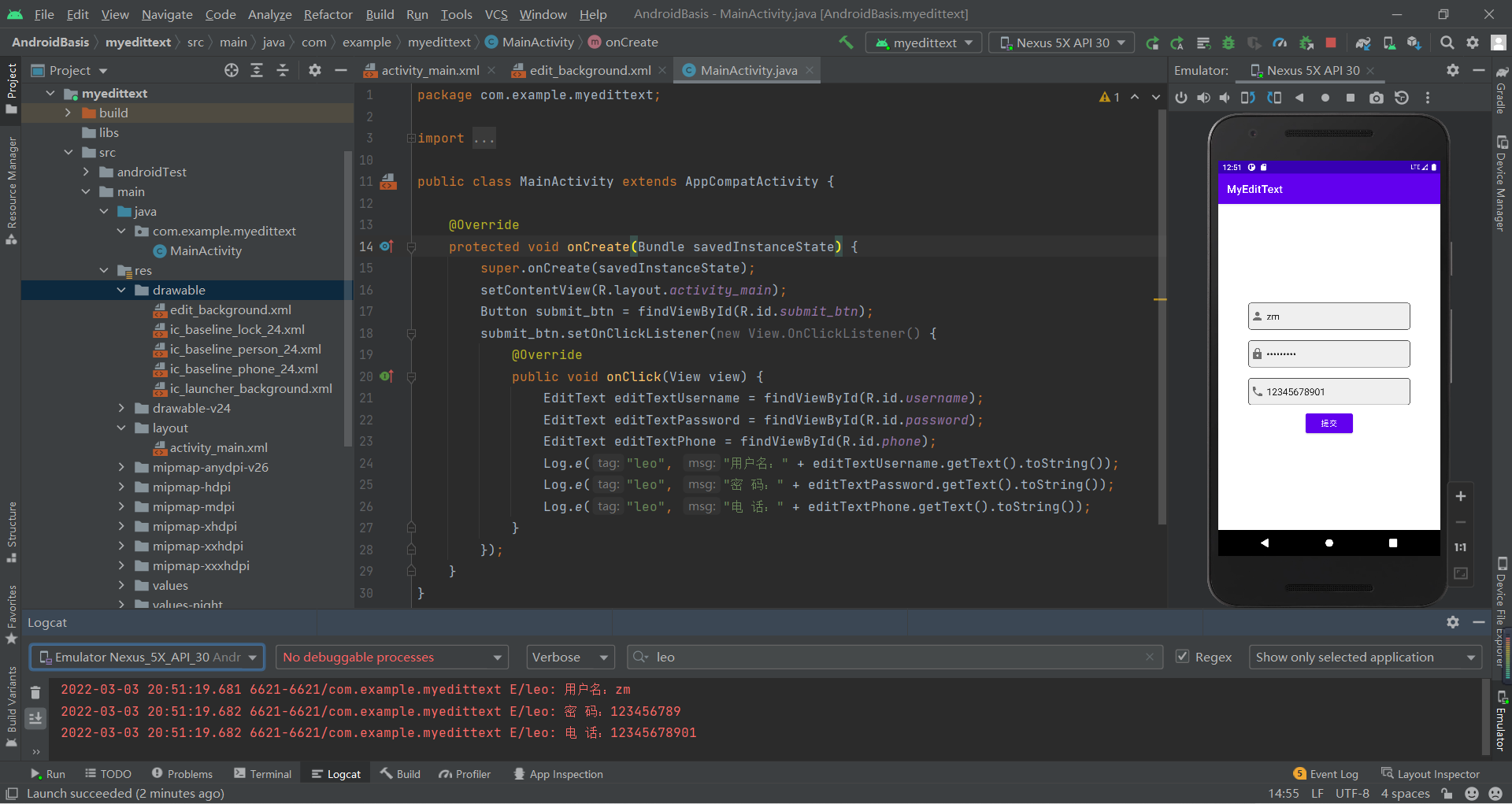Sync project with Gradle files
This screenshot has height=804, width=1512.
tap(1363, 43)
